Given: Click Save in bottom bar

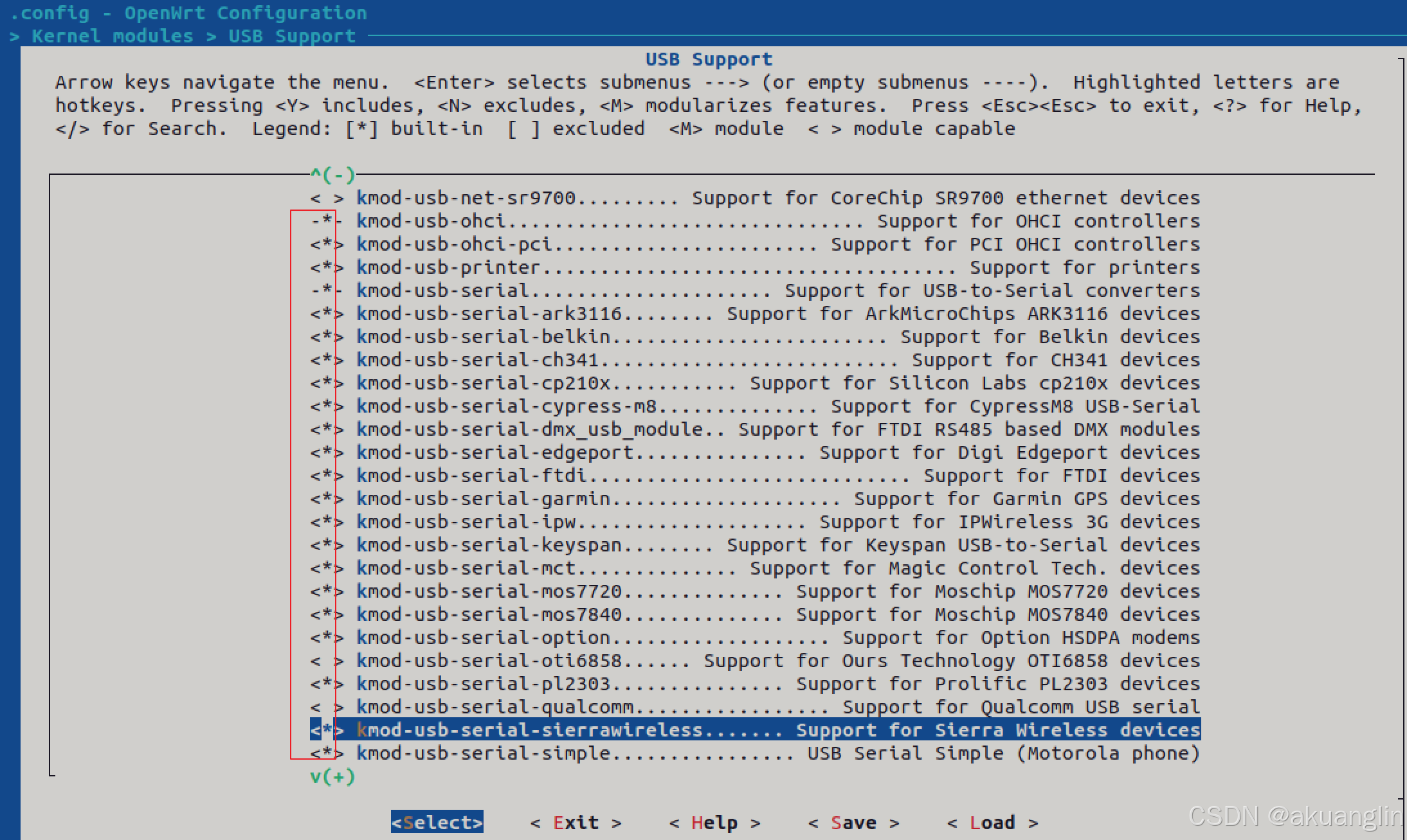Looking at the screenshot, I should pyautogui.click(x=853, y=823).
